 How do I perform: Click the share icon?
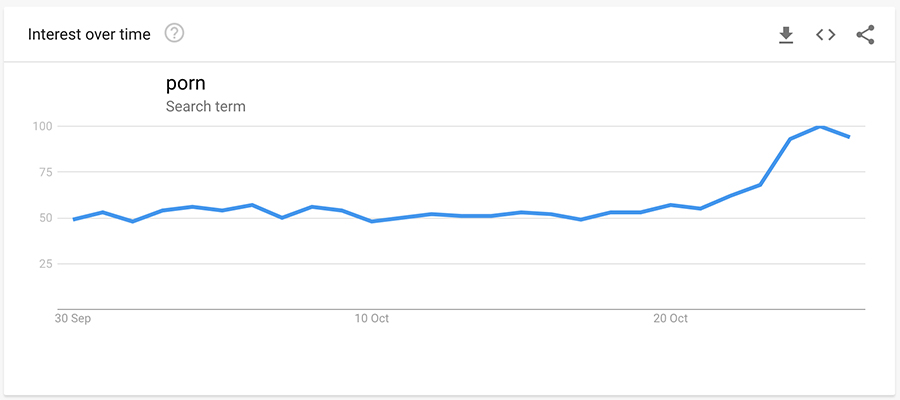coord(865,35)
